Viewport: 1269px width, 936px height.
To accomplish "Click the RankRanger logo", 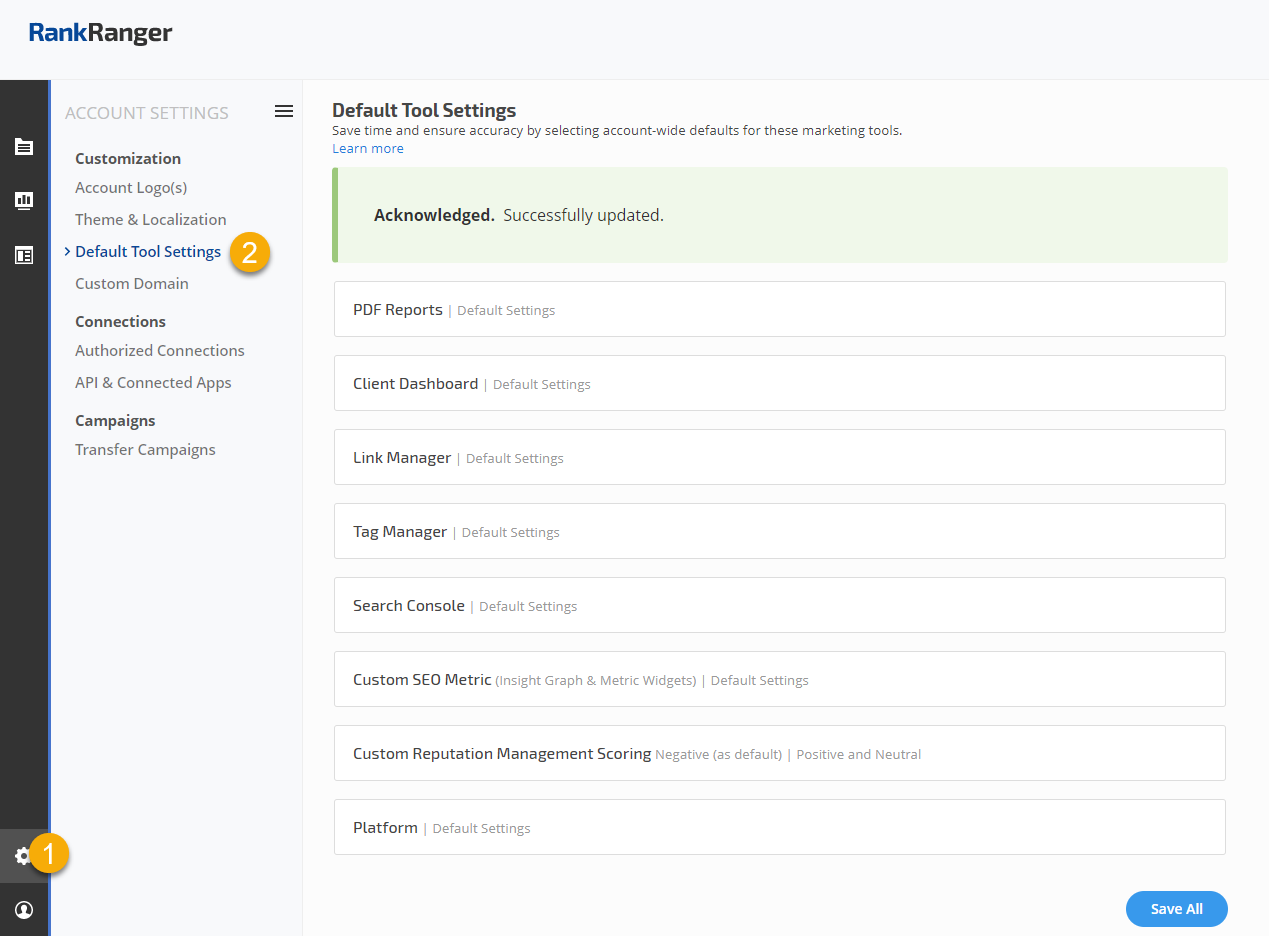I will pyautogui.click(x=100, y=33).
